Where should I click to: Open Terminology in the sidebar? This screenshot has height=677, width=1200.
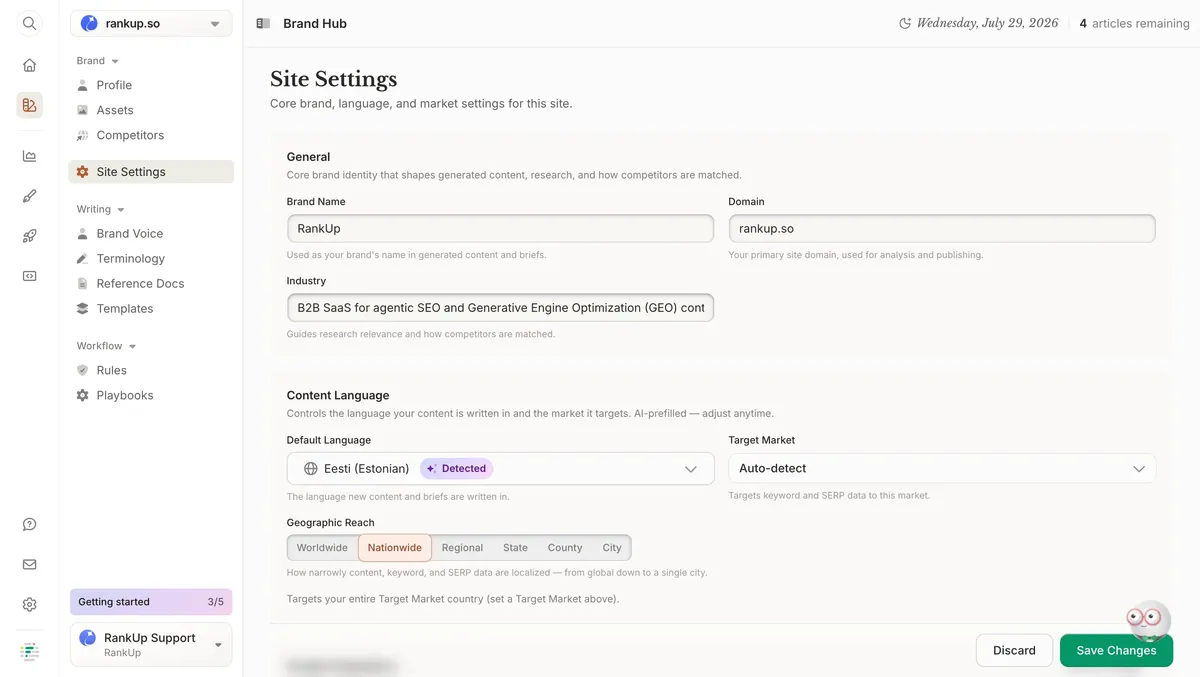point(151,258)
